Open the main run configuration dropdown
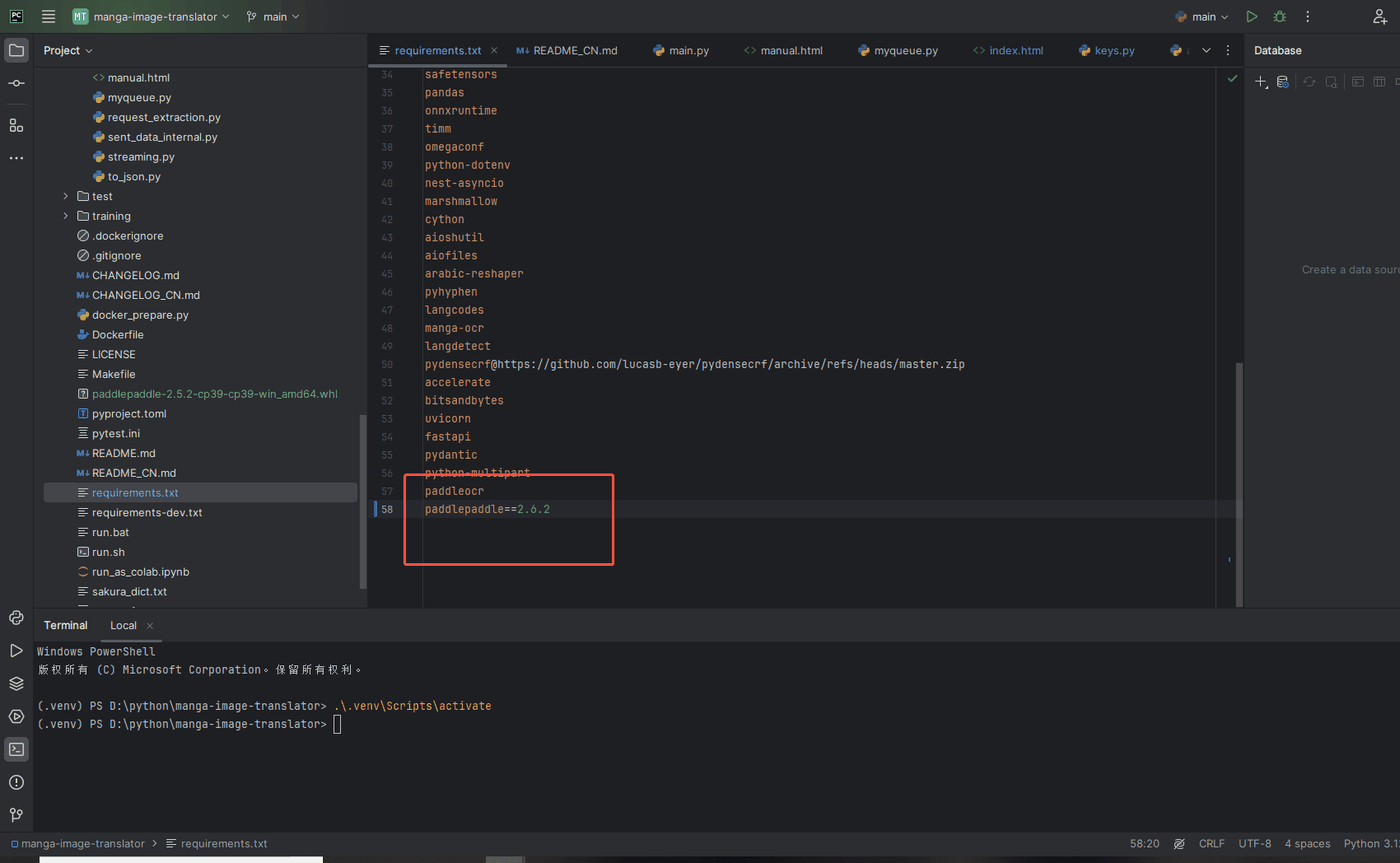 point(1201,17)
